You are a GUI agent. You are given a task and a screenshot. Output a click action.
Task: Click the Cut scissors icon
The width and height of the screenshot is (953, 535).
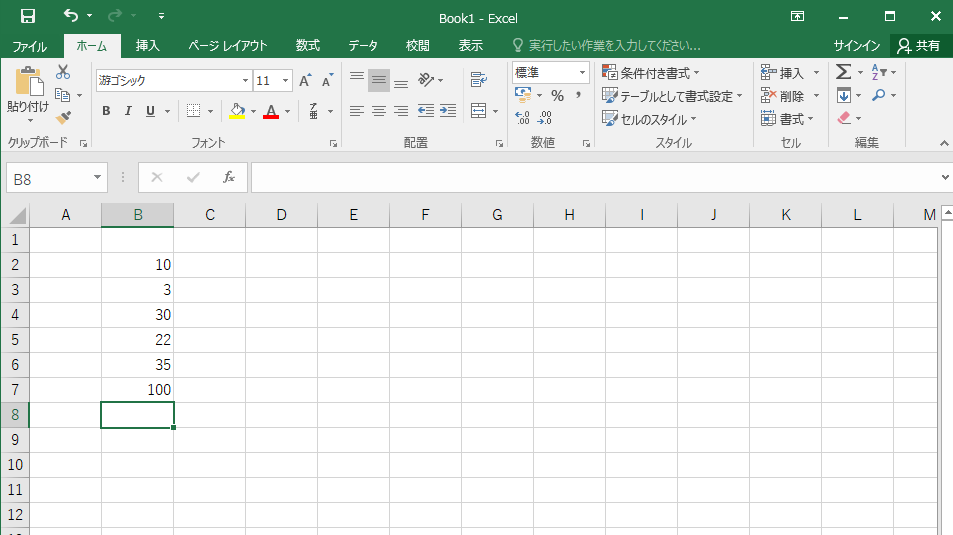pyautogui.click(x=63, y=72)
